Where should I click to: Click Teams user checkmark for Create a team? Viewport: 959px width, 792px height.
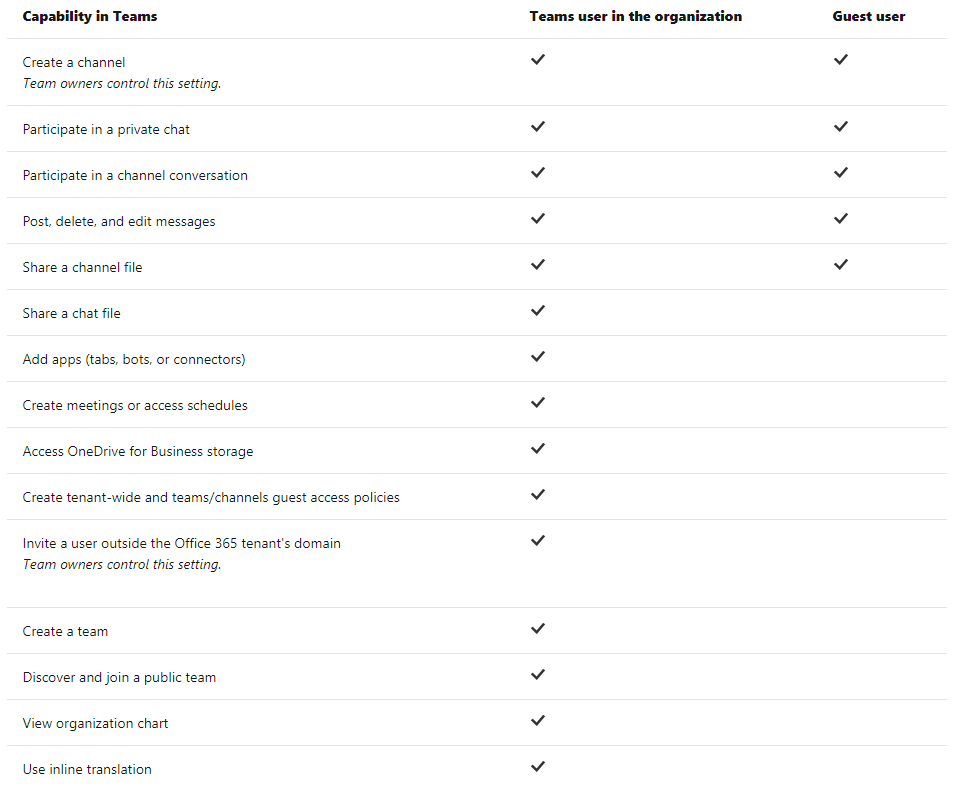[538, 629]
